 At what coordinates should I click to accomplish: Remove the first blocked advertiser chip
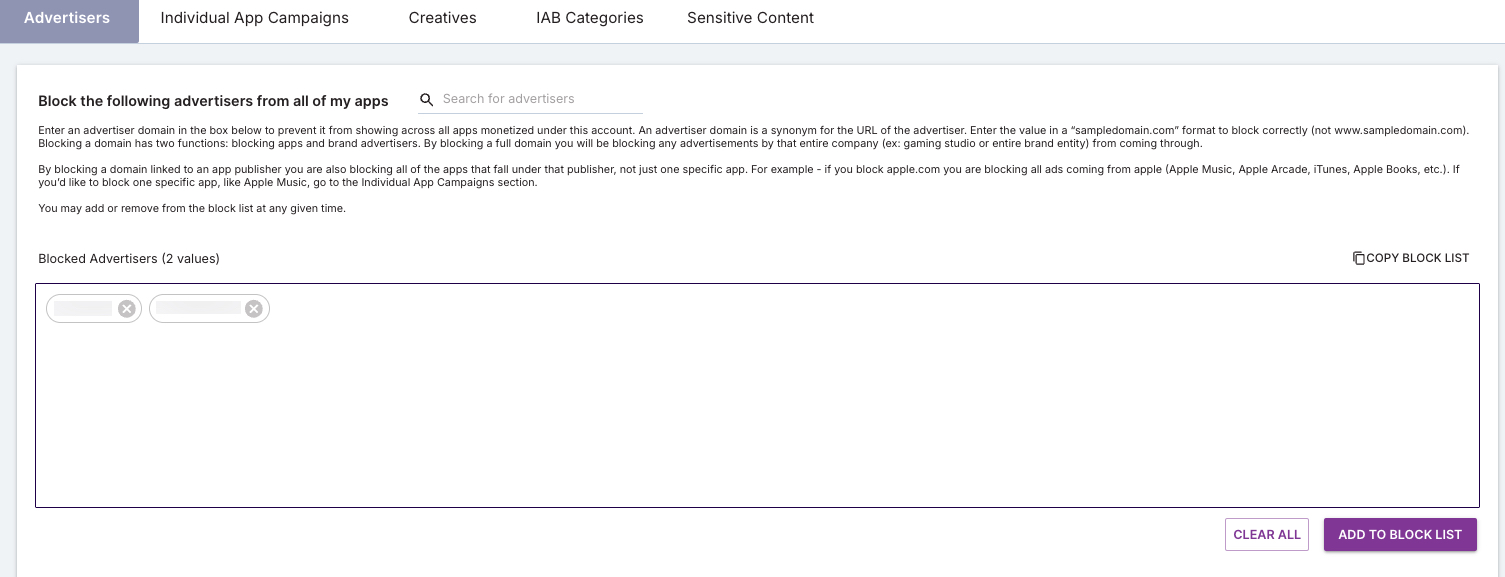127,309
